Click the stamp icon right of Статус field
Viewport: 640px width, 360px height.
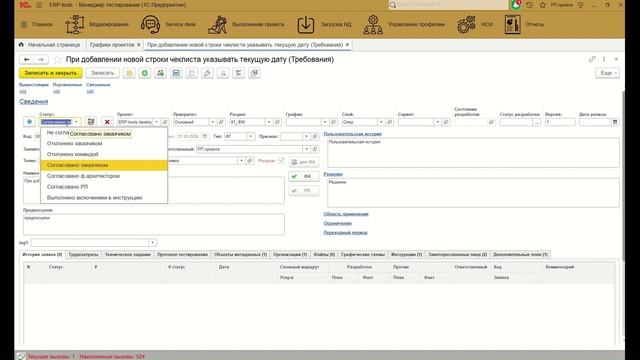(x=91, y=122)
